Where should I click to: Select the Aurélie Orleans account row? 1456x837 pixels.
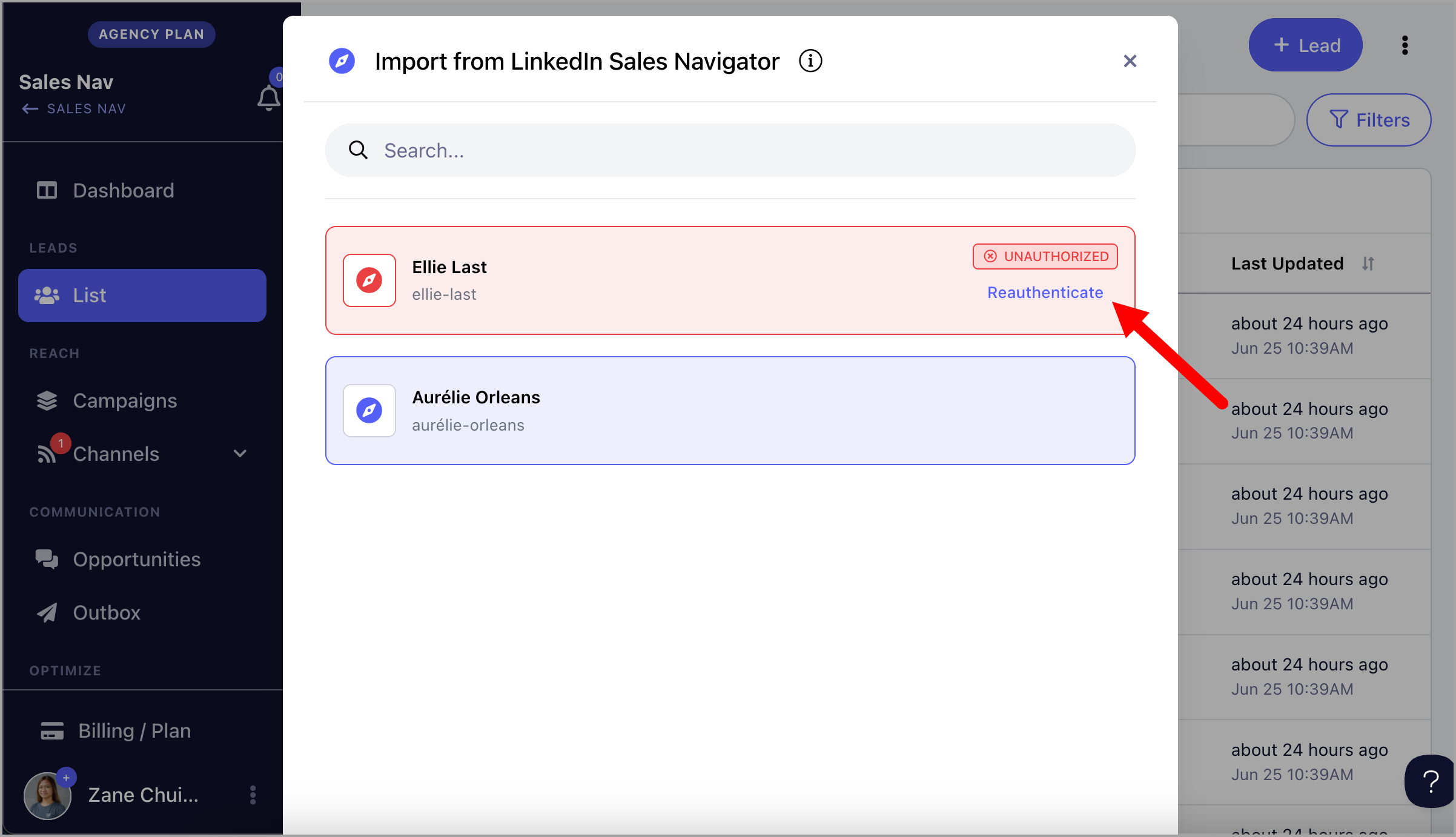tap(730, 411)
